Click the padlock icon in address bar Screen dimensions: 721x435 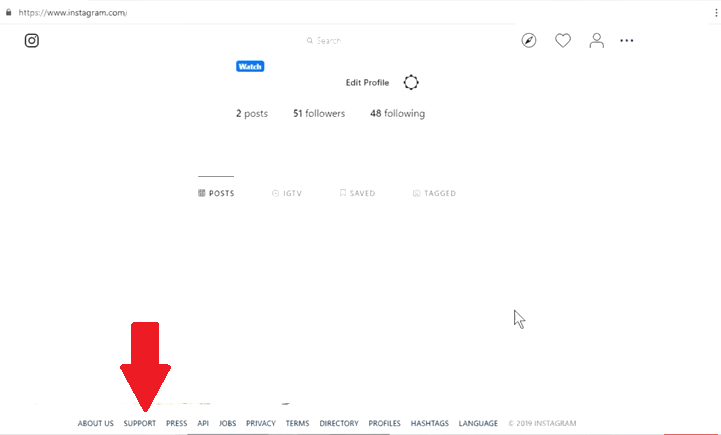[8, 12]
